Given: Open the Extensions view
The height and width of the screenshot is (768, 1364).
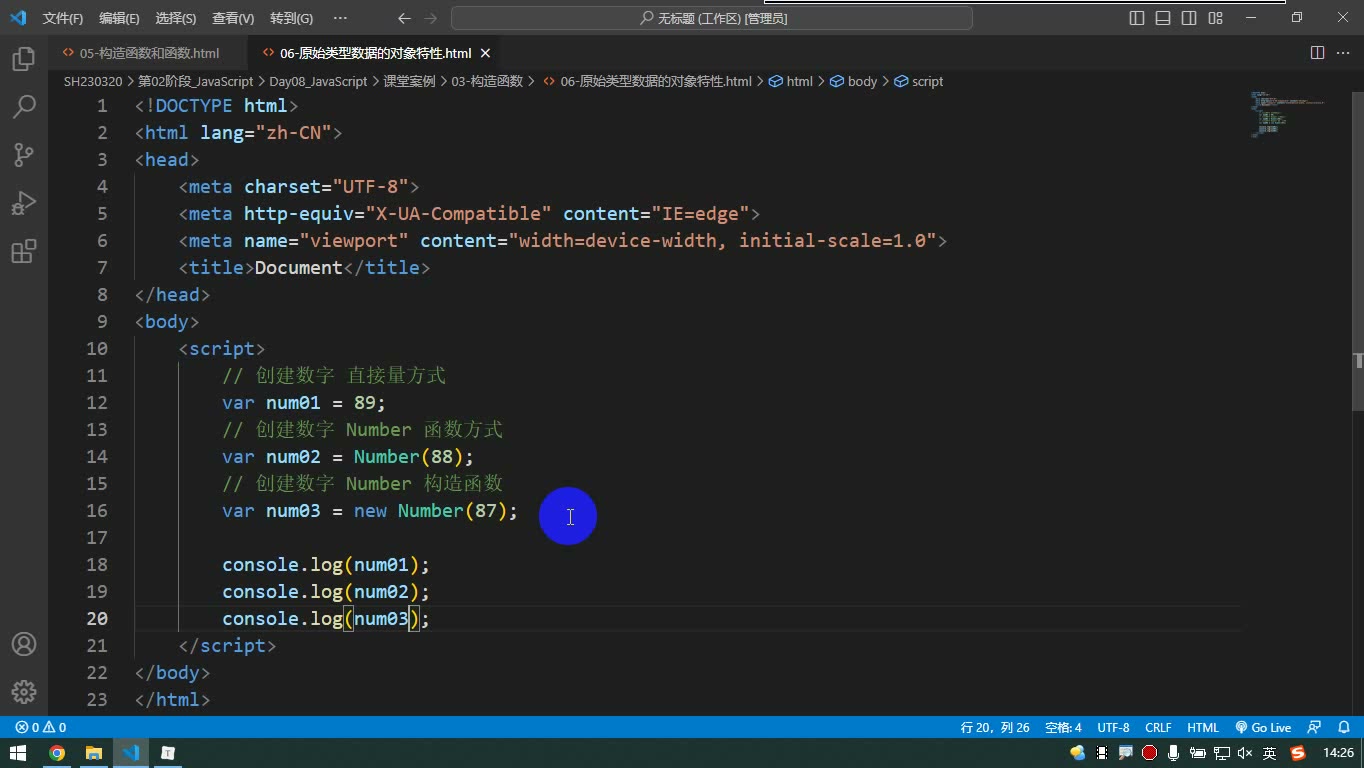Looking at the screenshot, I should pos(24,251).
